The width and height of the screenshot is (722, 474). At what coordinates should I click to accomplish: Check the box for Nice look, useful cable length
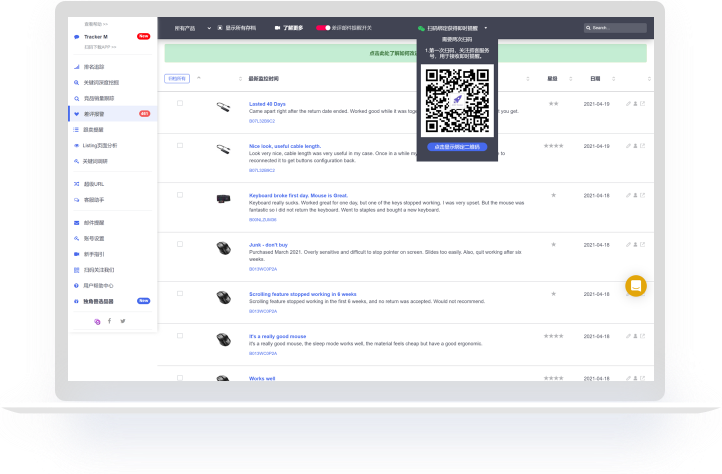[180, 146]
